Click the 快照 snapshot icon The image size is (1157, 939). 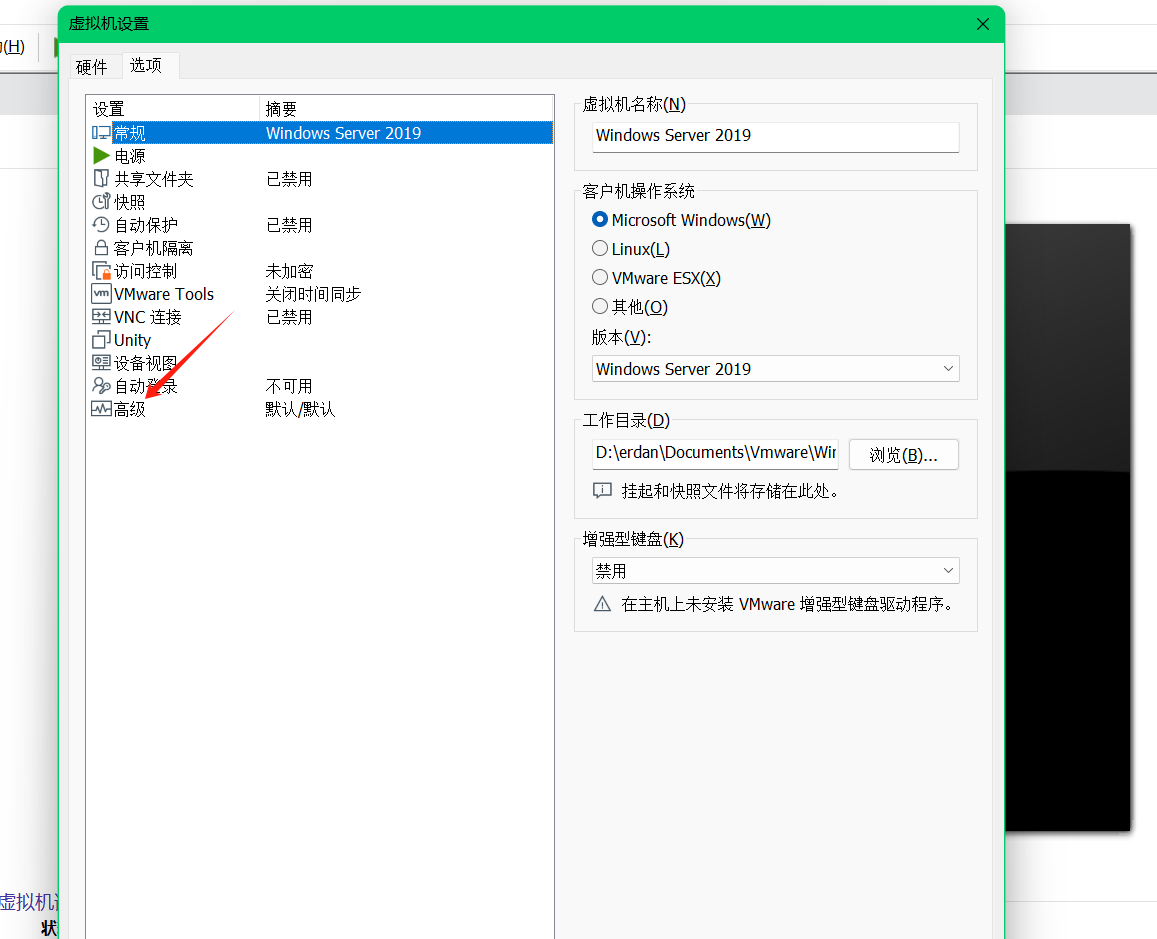[101, 201]
